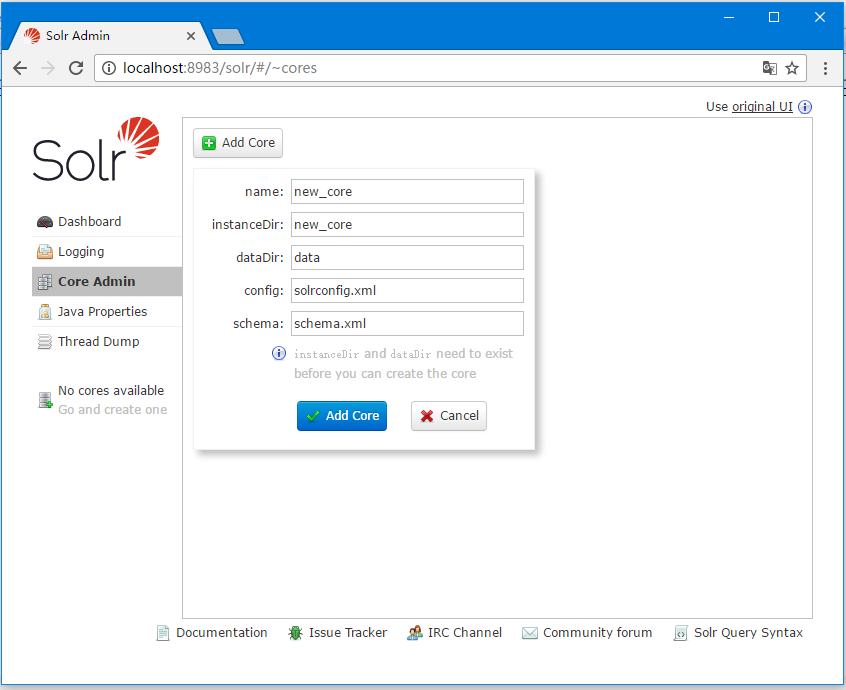The width and height of the screenshot is (846, 690).
Task: Open the Chrome three-dot menu
Action: point(825,68)
